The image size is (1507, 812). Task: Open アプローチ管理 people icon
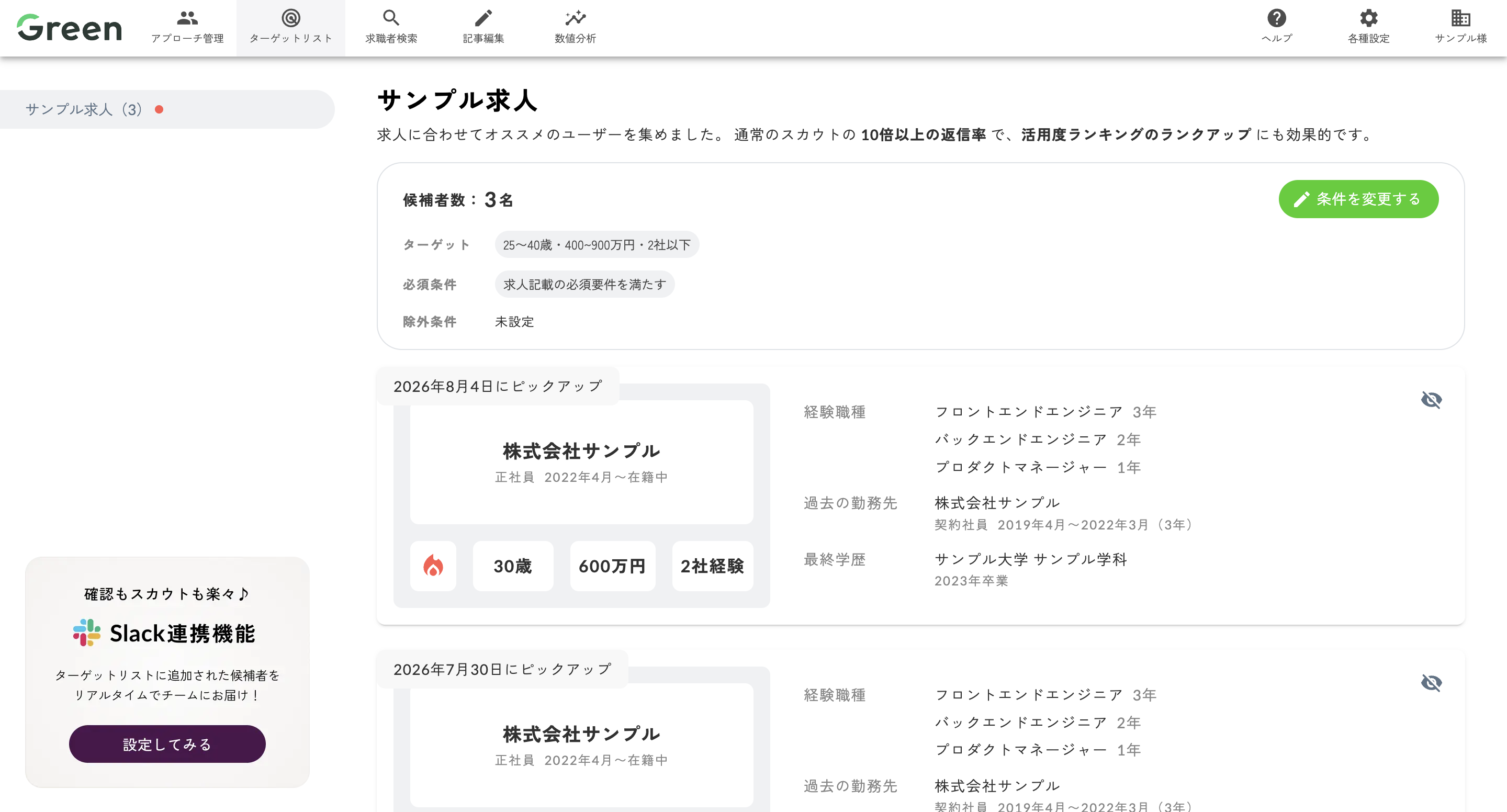(x=187, y=18)
